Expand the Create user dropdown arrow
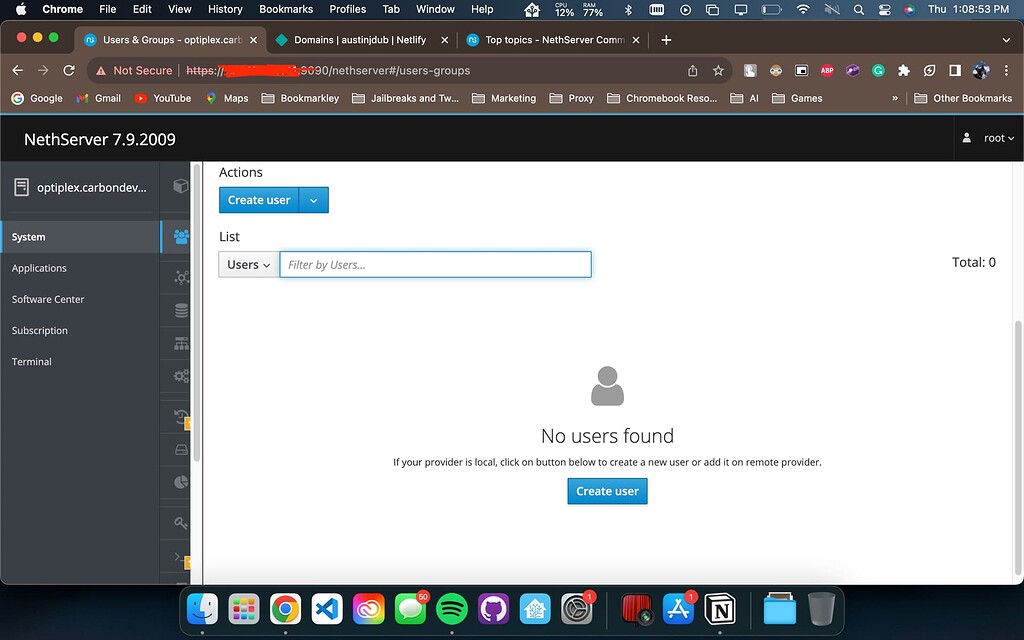Viewport: 1024px width, 640px height. click(x=314, y=200)
